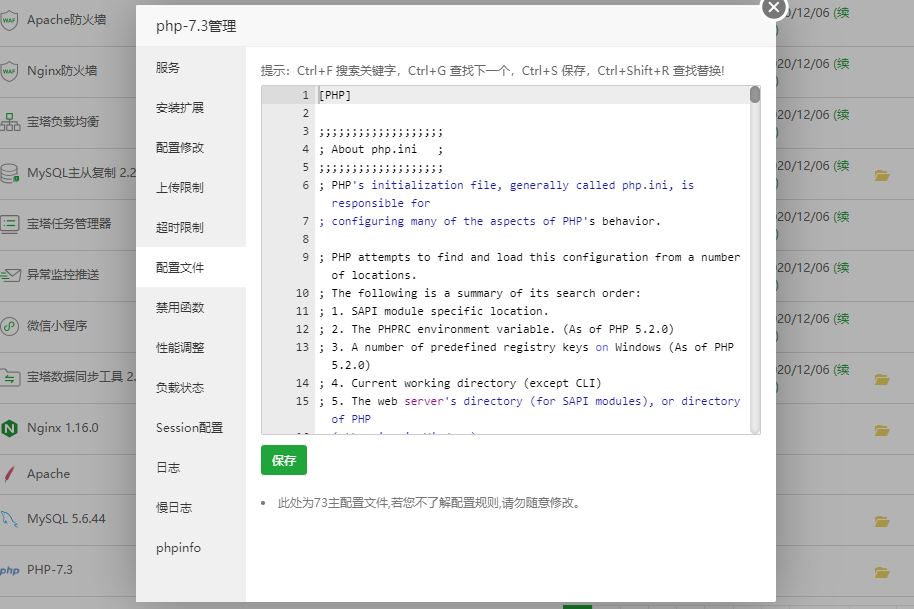914x609 pixels.
Task: Open Session配置 tab
Action: pos(191,427)
